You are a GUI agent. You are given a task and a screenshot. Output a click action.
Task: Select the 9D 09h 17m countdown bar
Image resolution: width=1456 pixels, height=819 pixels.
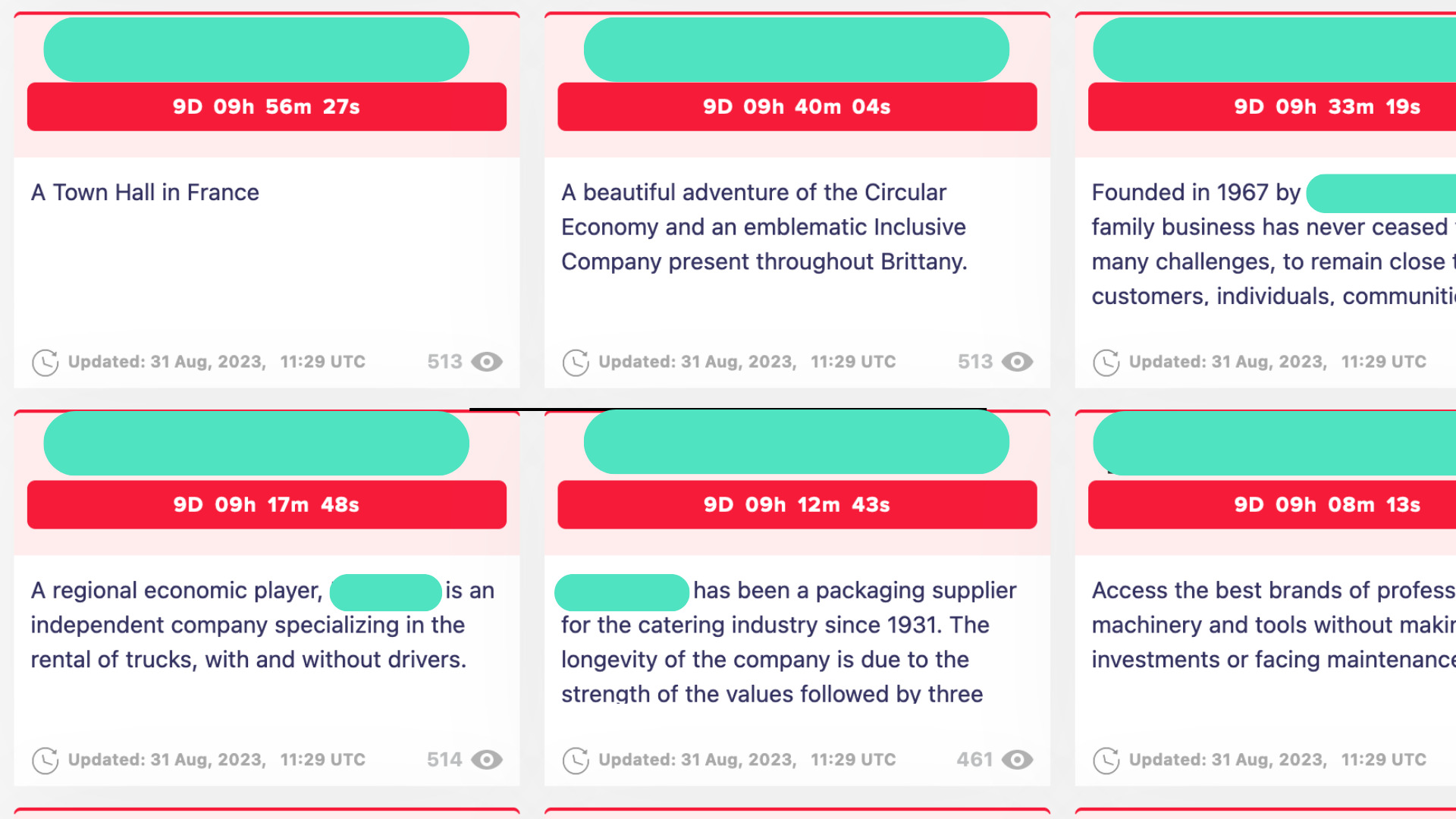[267, 504]
